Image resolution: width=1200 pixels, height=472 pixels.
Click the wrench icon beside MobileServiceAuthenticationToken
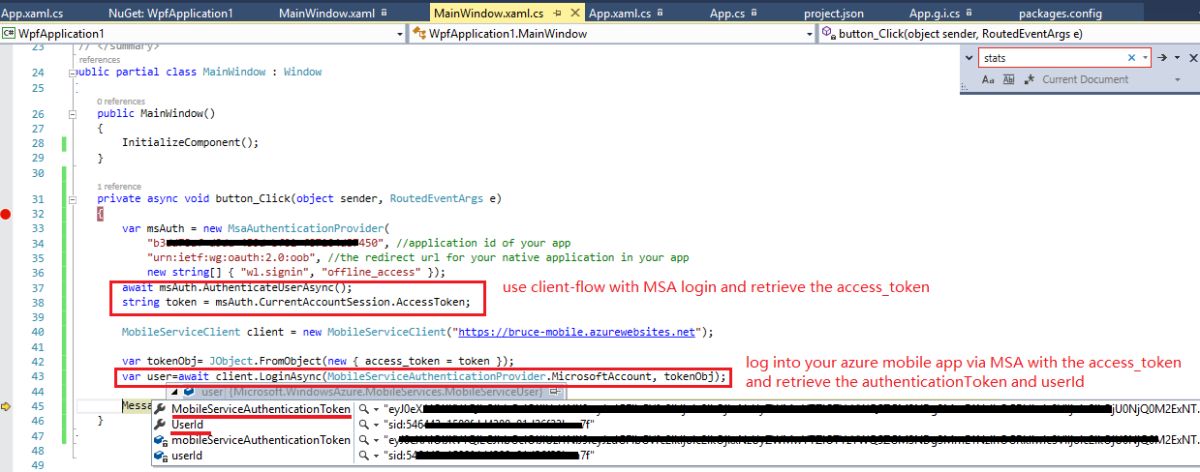pyautogui.click(x=160, y=409)
